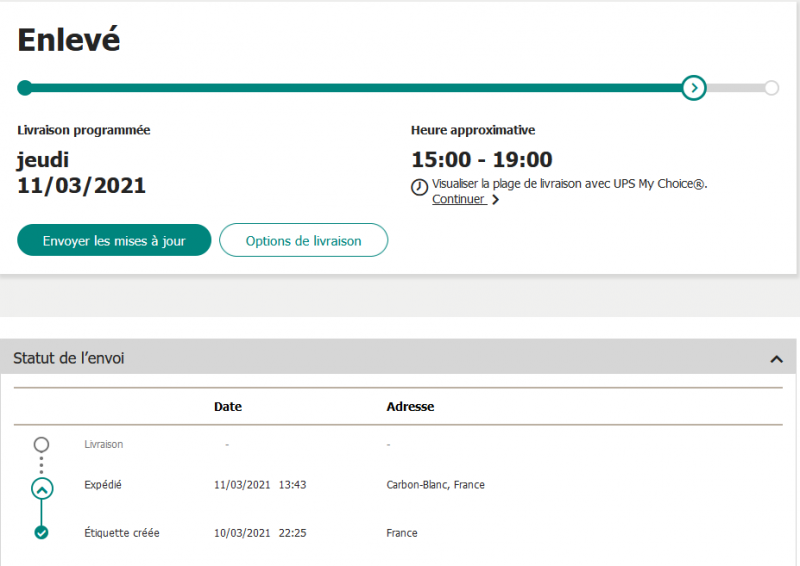Viewport: 800px width, 566px height.
Task: Select the Expédié status row label
Action: click(103, 485)
